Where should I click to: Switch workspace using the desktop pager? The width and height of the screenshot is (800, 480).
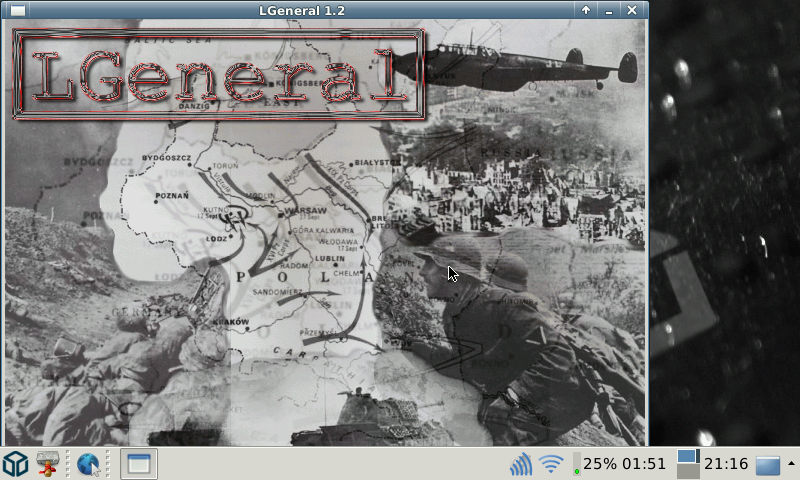click(688, 464)
